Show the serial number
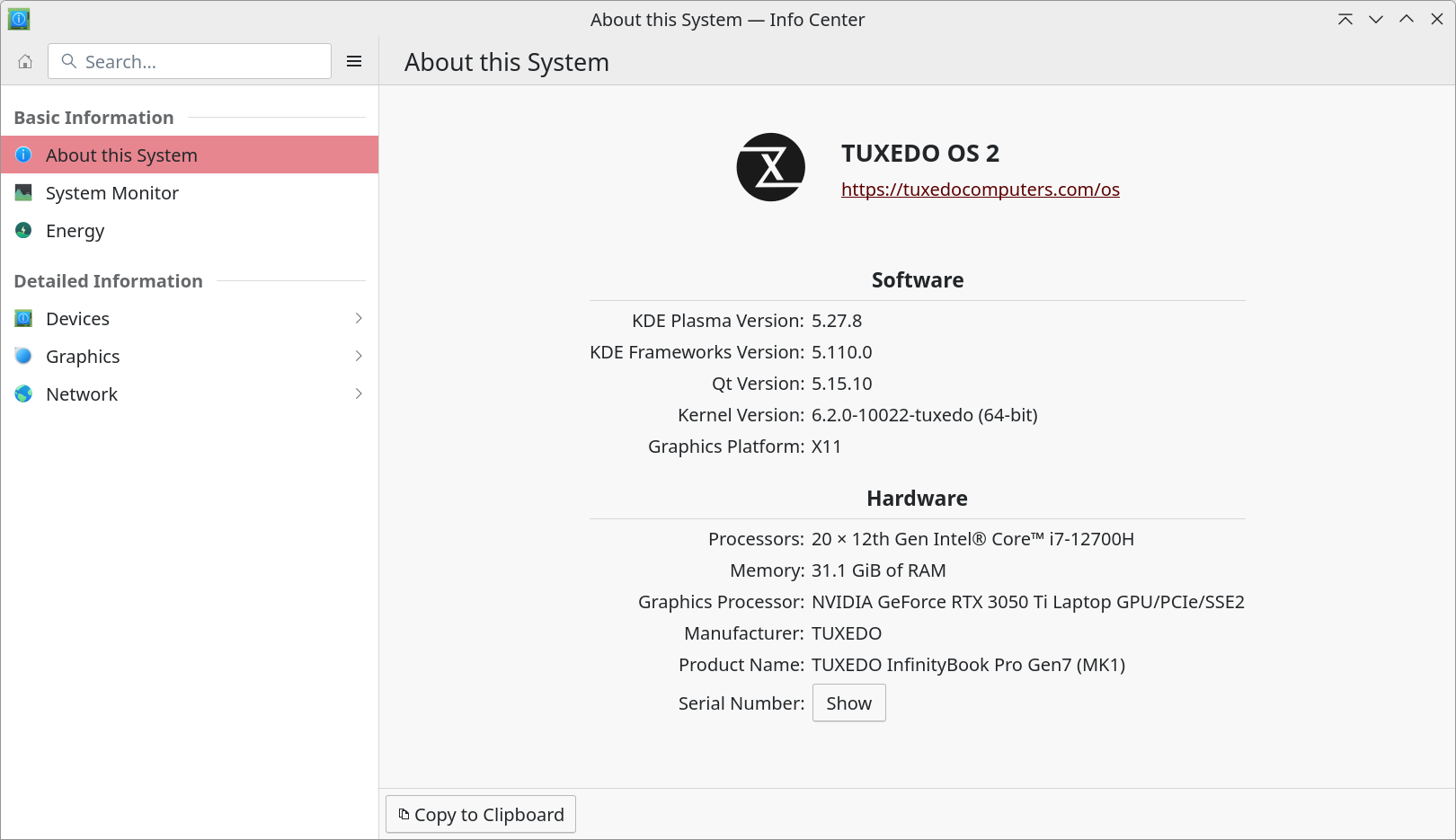Screen dimensions: 1456x840 coord(848,703)
